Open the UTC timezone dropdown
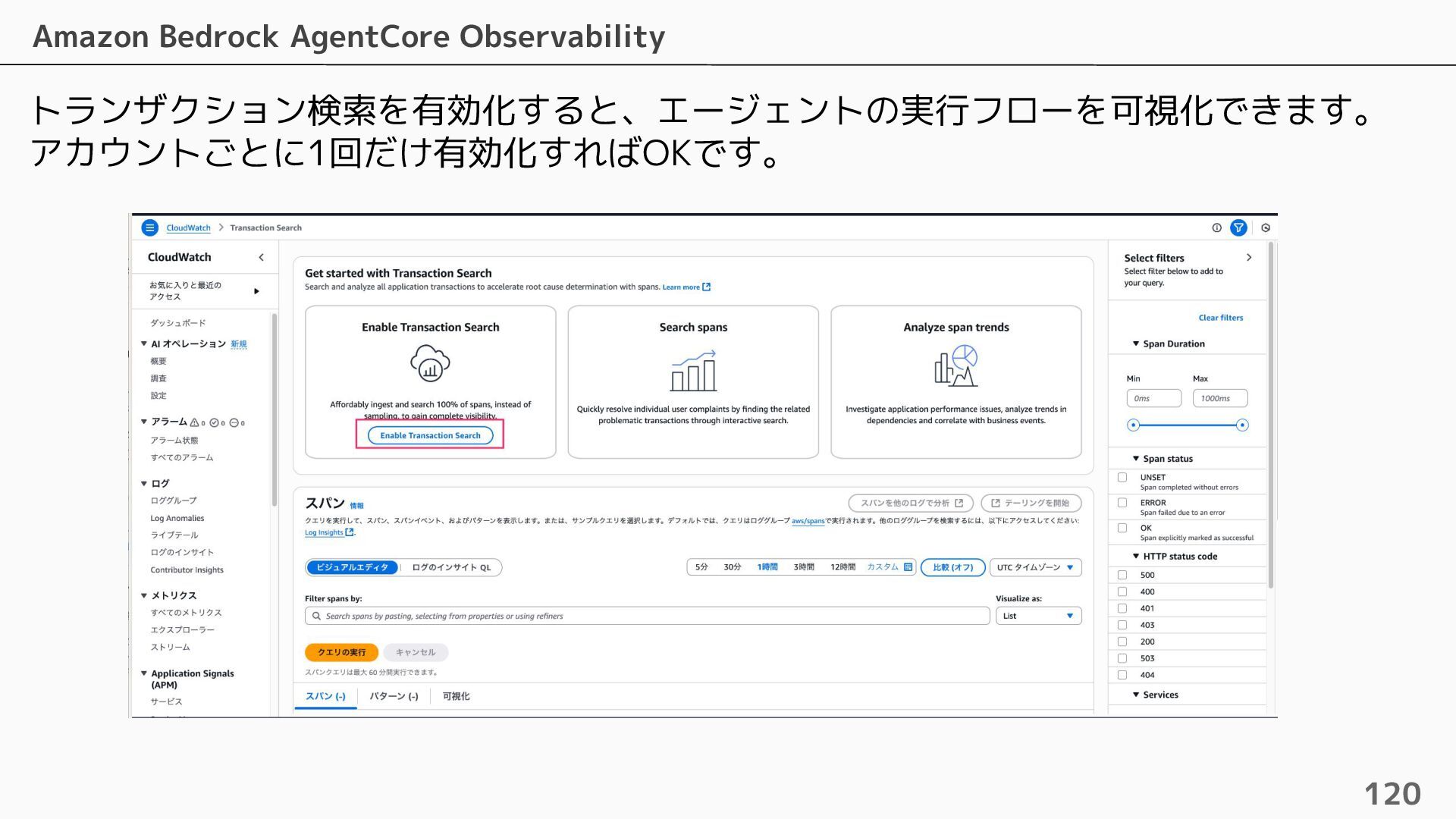Viewport: 1456px width, 819px height. [x=1035, y=567]
